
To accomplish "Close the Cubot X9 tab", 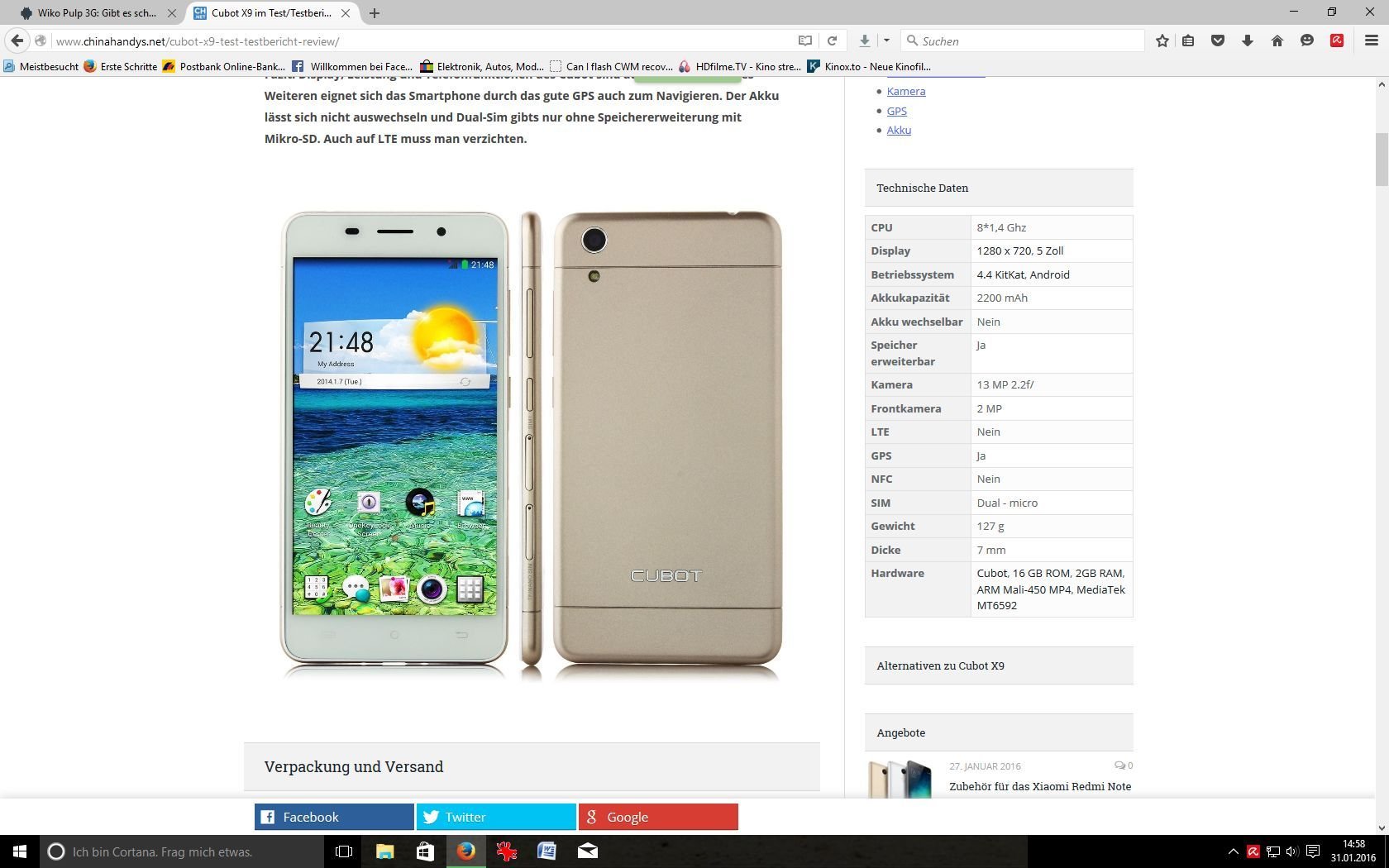I will point(346,13).
